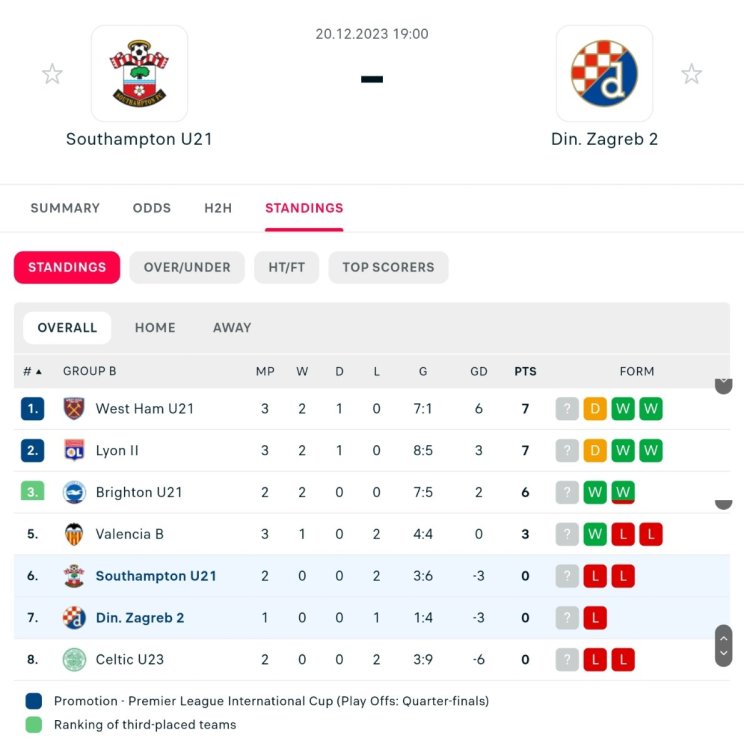Click the Dinamo Zagreb crest in the header
744x750 pixels.
(604, 74)
